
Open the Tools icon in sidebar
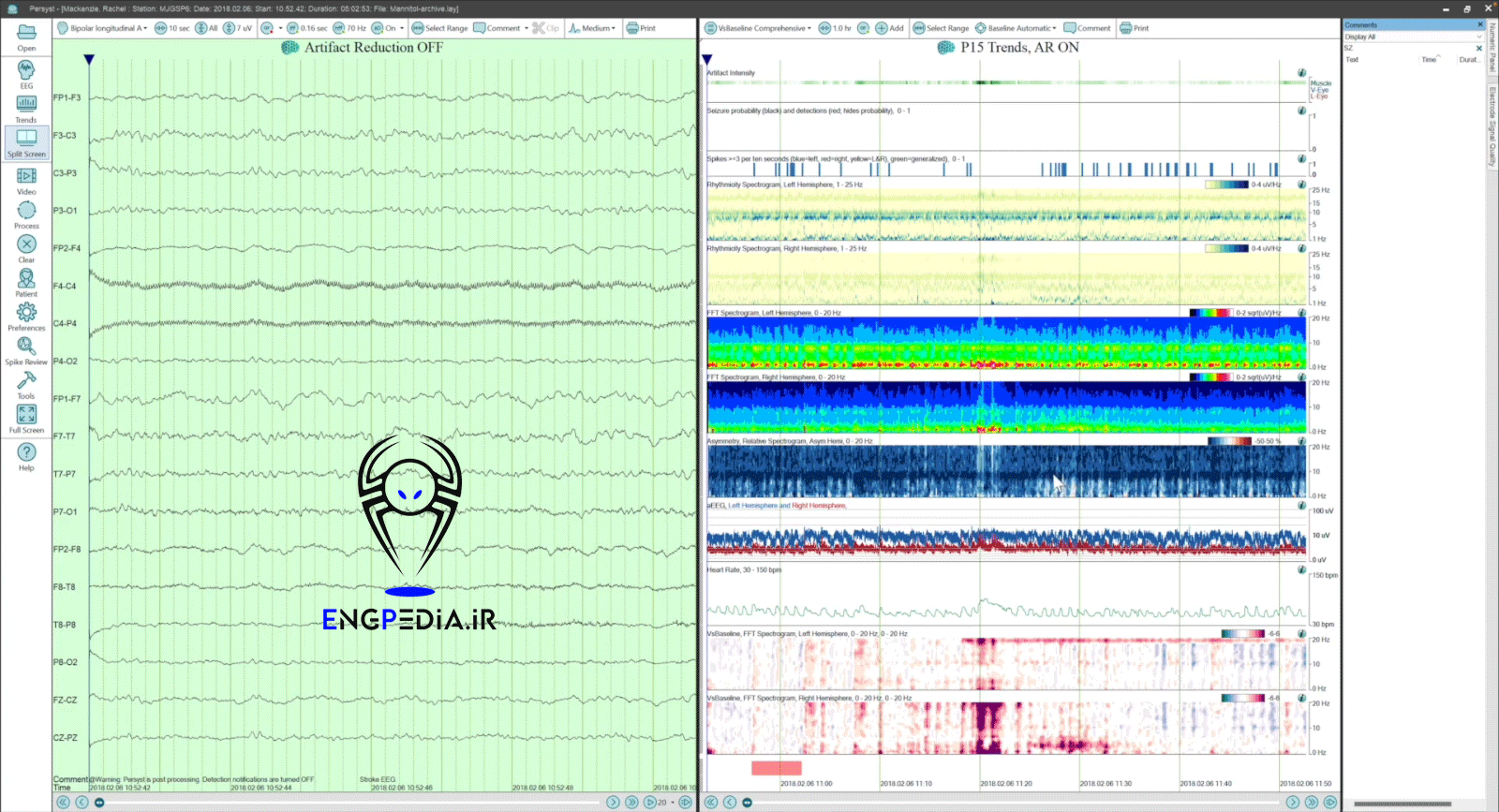(26, 385)
